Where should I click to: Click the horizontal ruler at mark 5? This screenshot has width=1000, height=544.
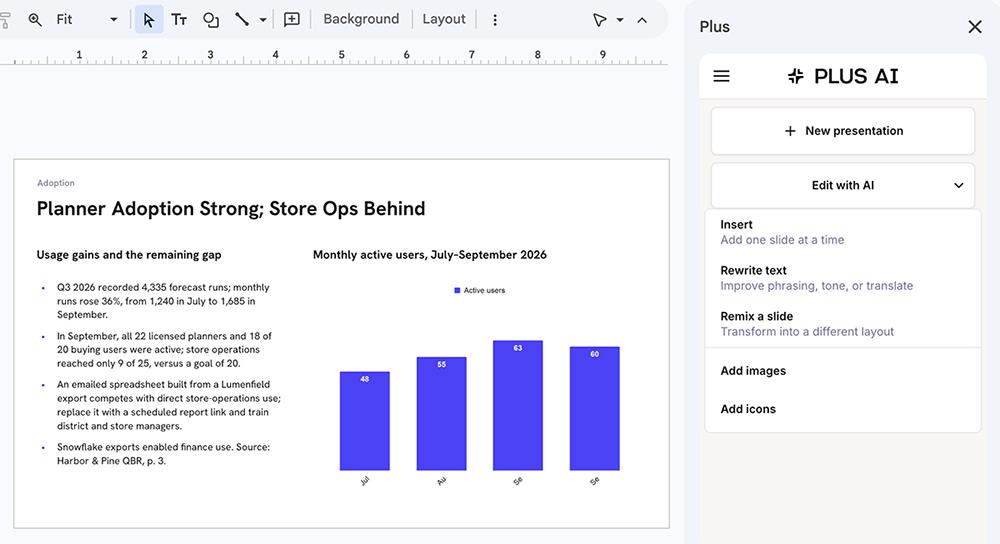tap(341, 55)
